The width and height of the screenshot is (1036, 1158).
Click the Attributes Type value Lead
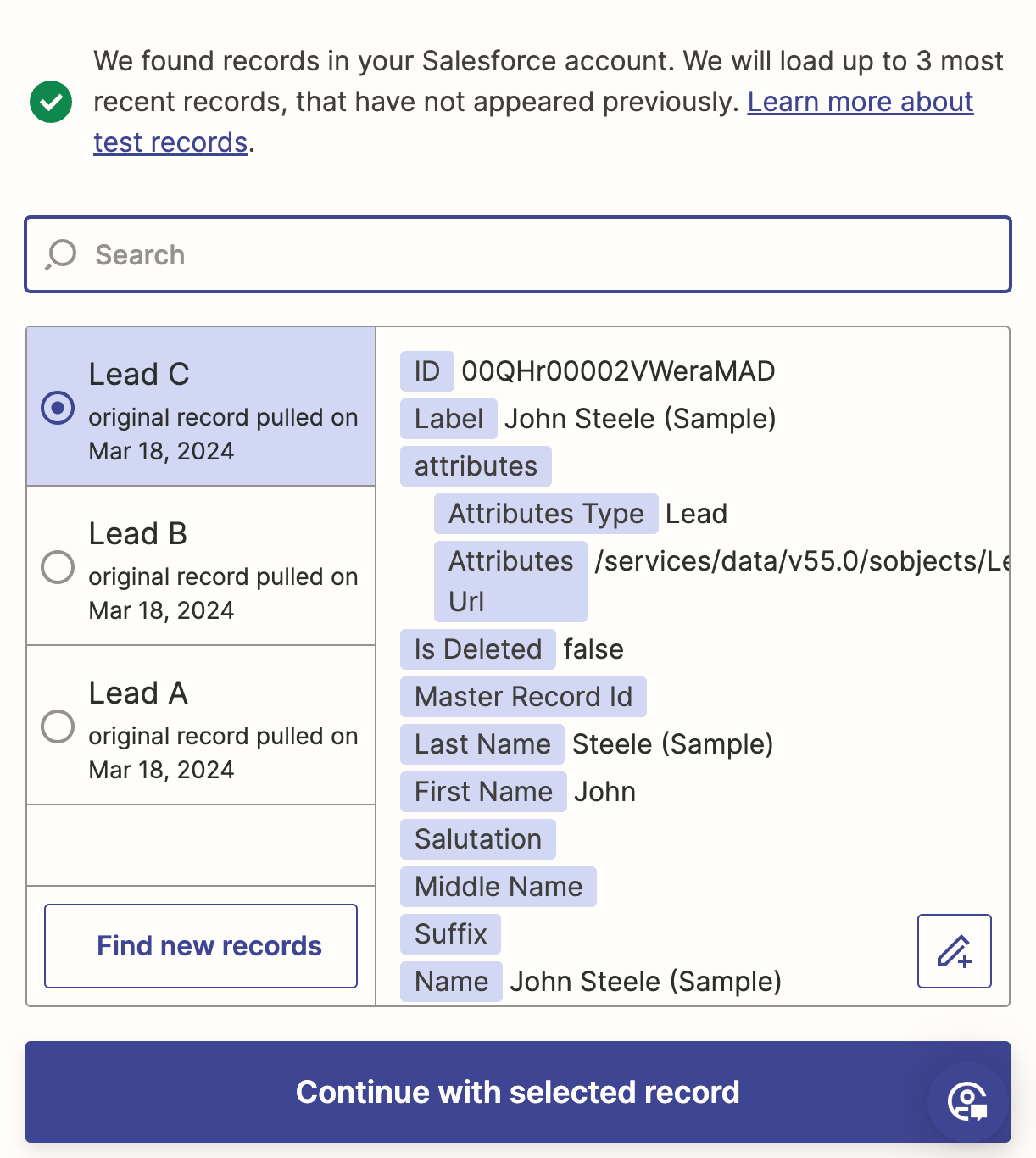[x=696, y=514]
